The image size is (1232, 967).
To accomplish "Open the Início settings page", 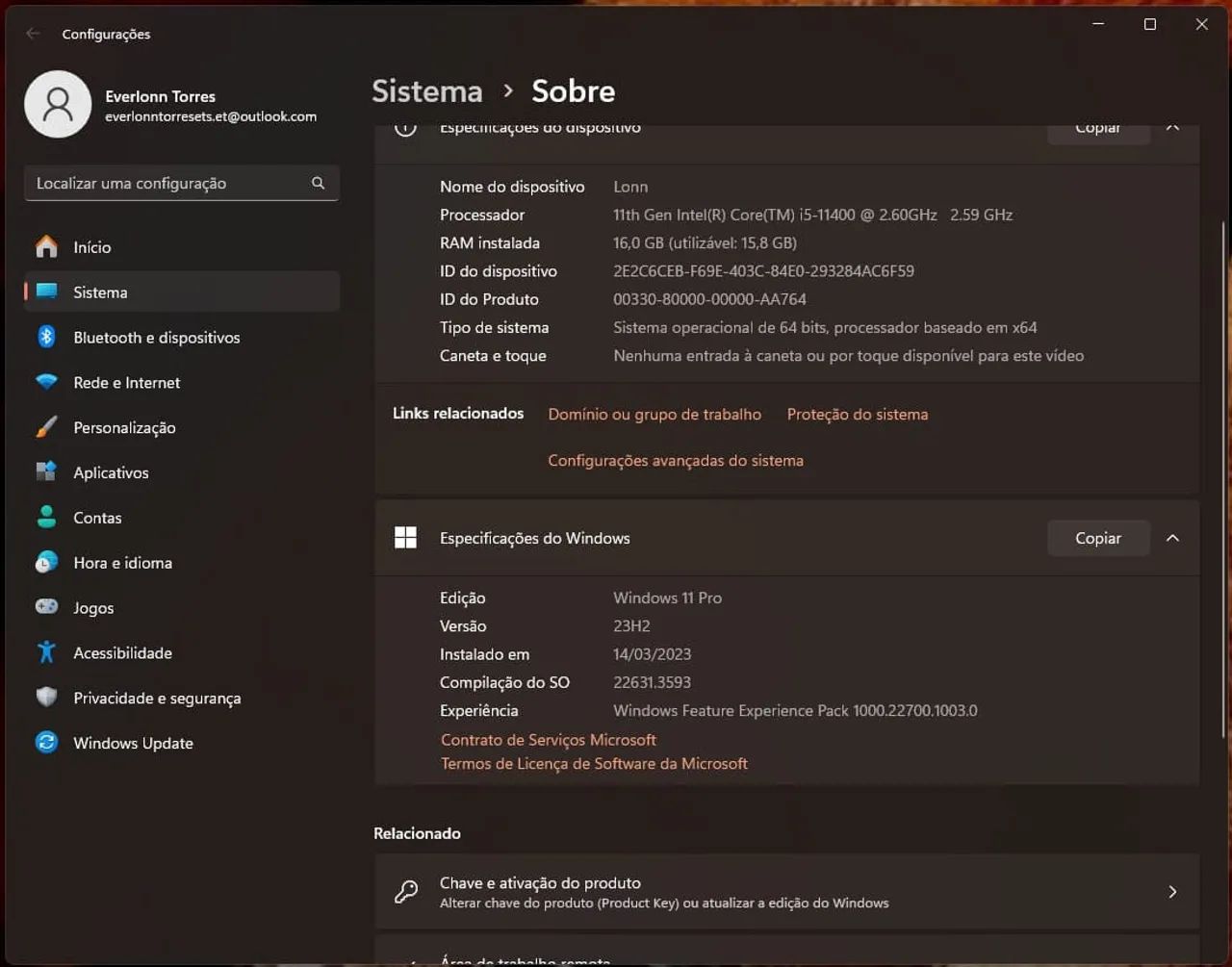I will [x=181, y=247].
